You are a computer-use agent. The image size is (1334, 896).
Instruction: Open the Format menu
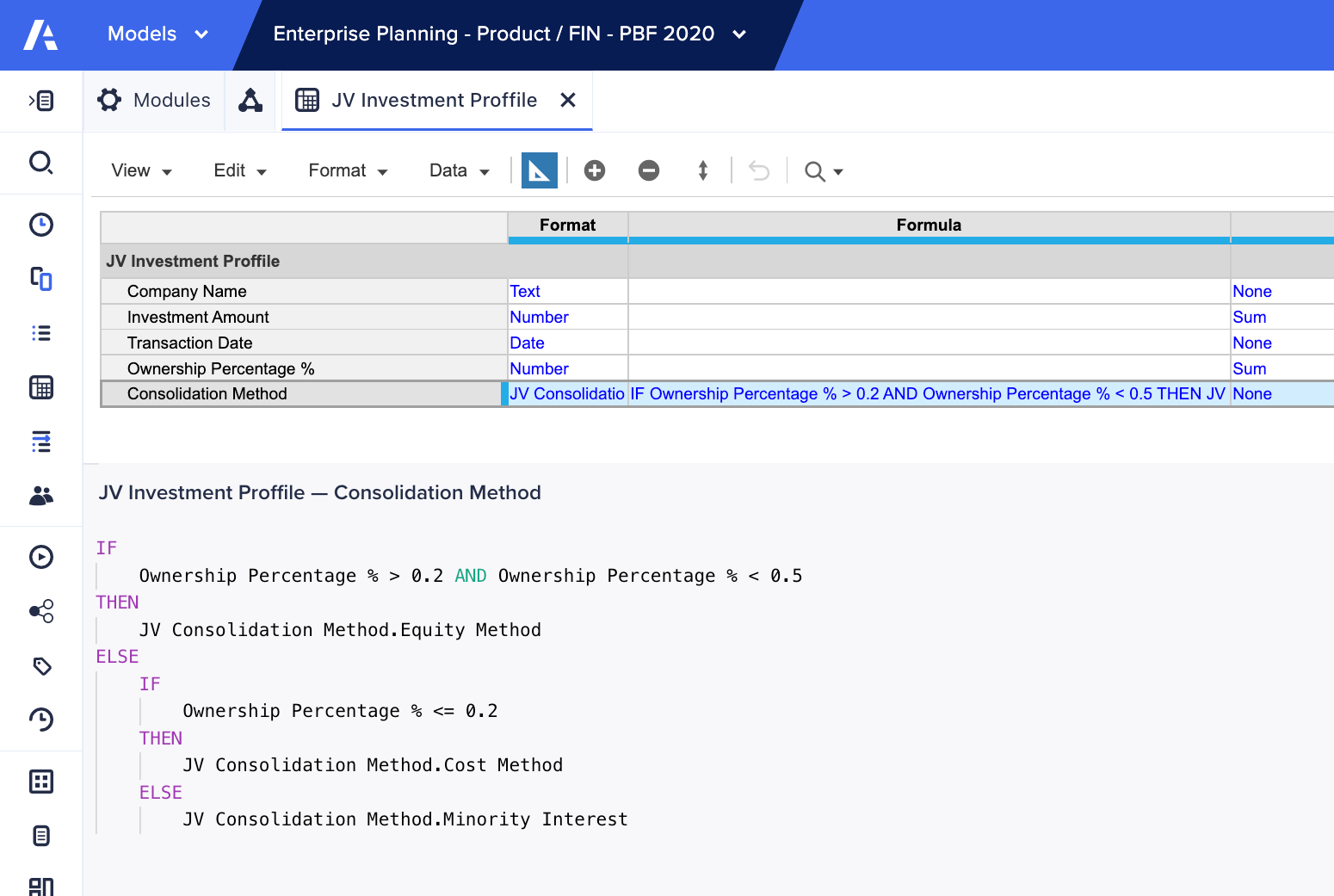tap(348, 170)
